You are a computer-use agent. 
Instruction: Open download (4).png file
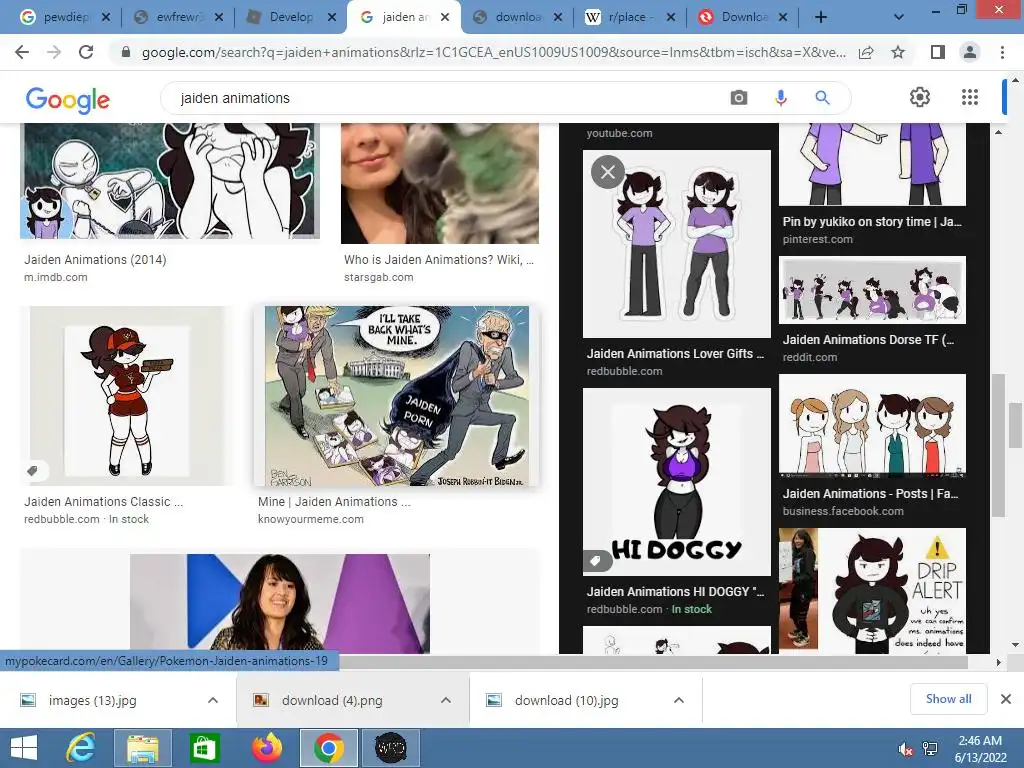pyautogui.click(x=332, y=700)
